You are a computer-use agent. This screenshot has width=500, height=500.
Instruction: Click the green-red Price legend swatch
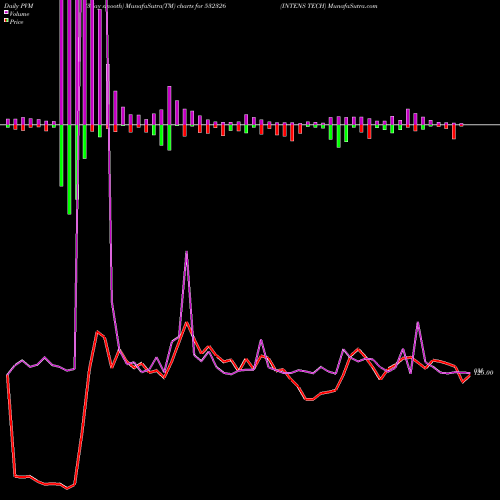click(x=6, y=21)
